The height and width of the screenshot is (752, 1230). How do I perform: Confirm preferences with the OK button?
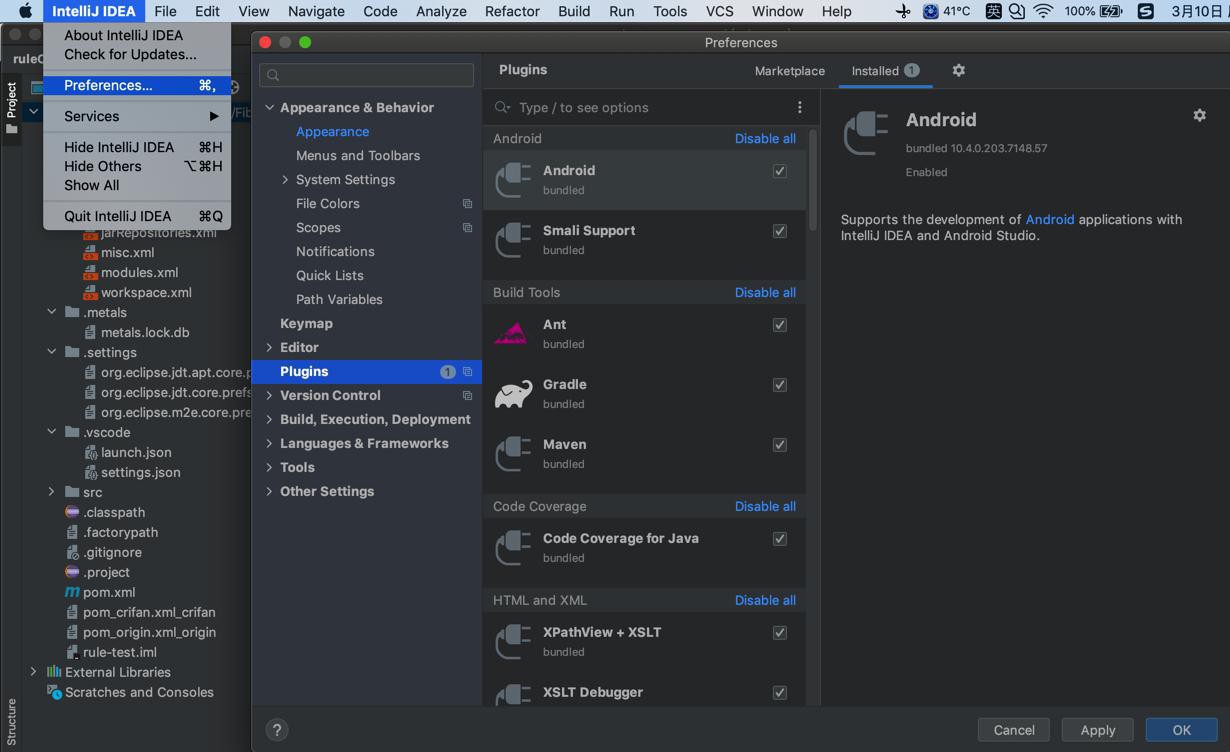[x=1182, y=730]
